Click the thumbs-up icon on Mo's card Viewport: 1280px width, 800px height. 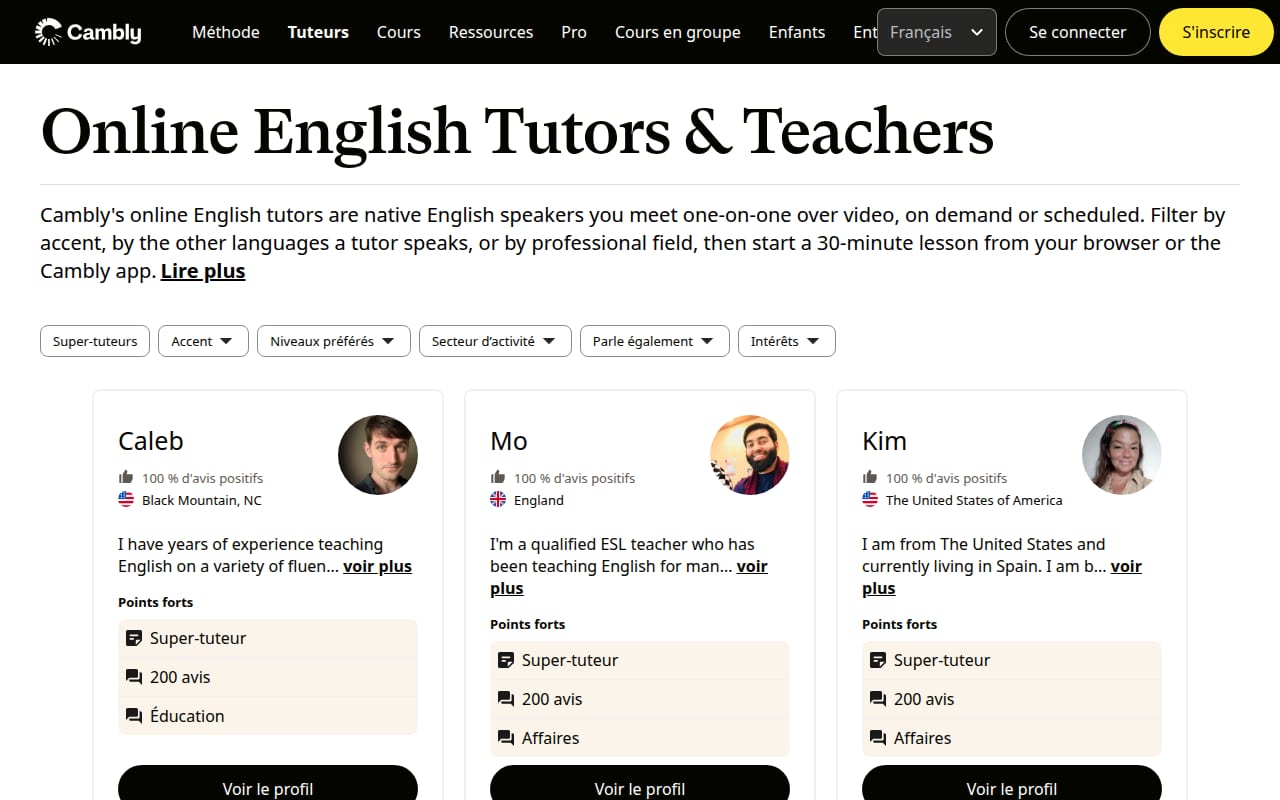click(x=498, y=477)
